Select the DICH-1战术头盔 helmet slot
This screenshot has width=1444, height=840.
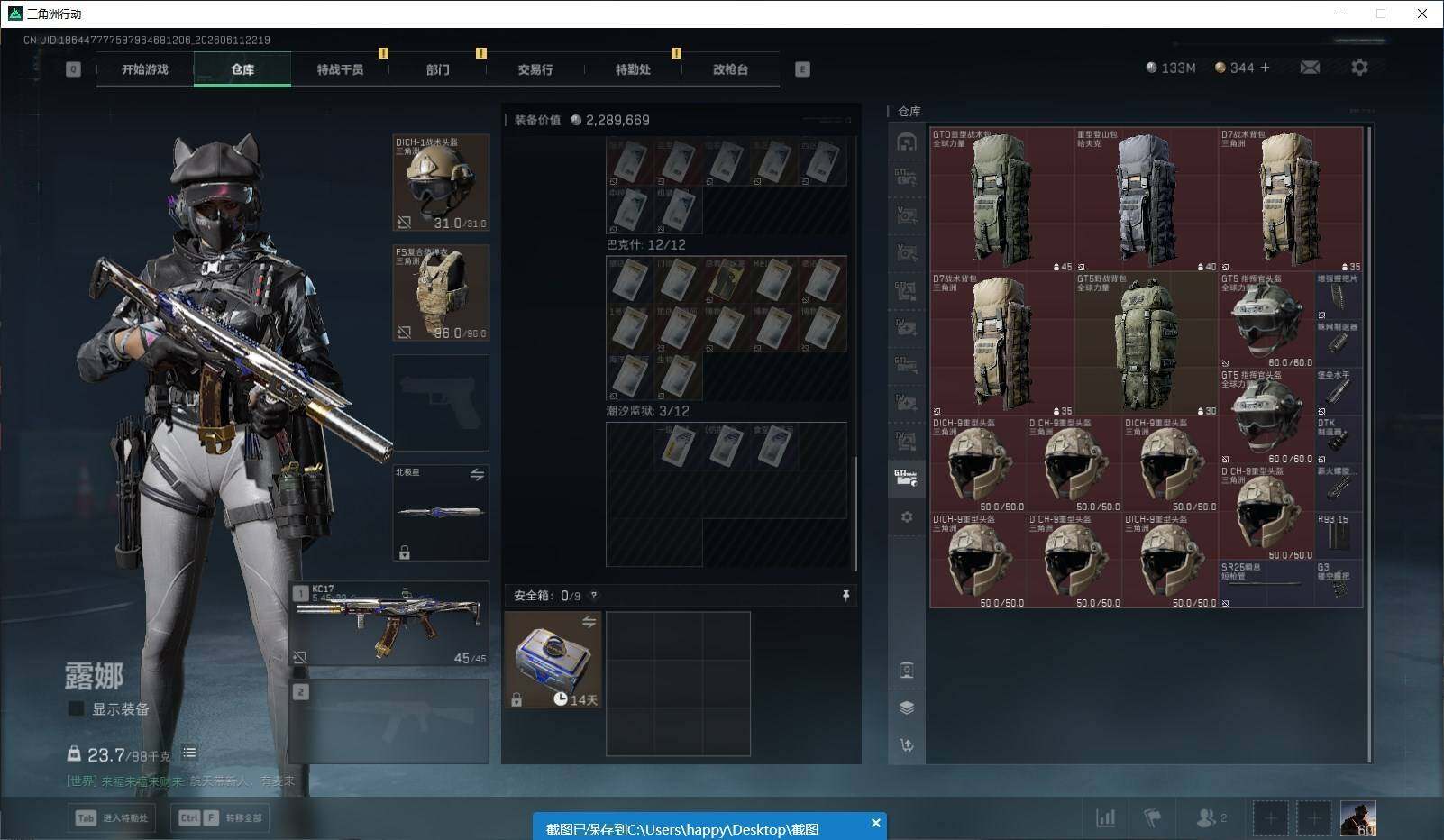(x=441, y=183)
